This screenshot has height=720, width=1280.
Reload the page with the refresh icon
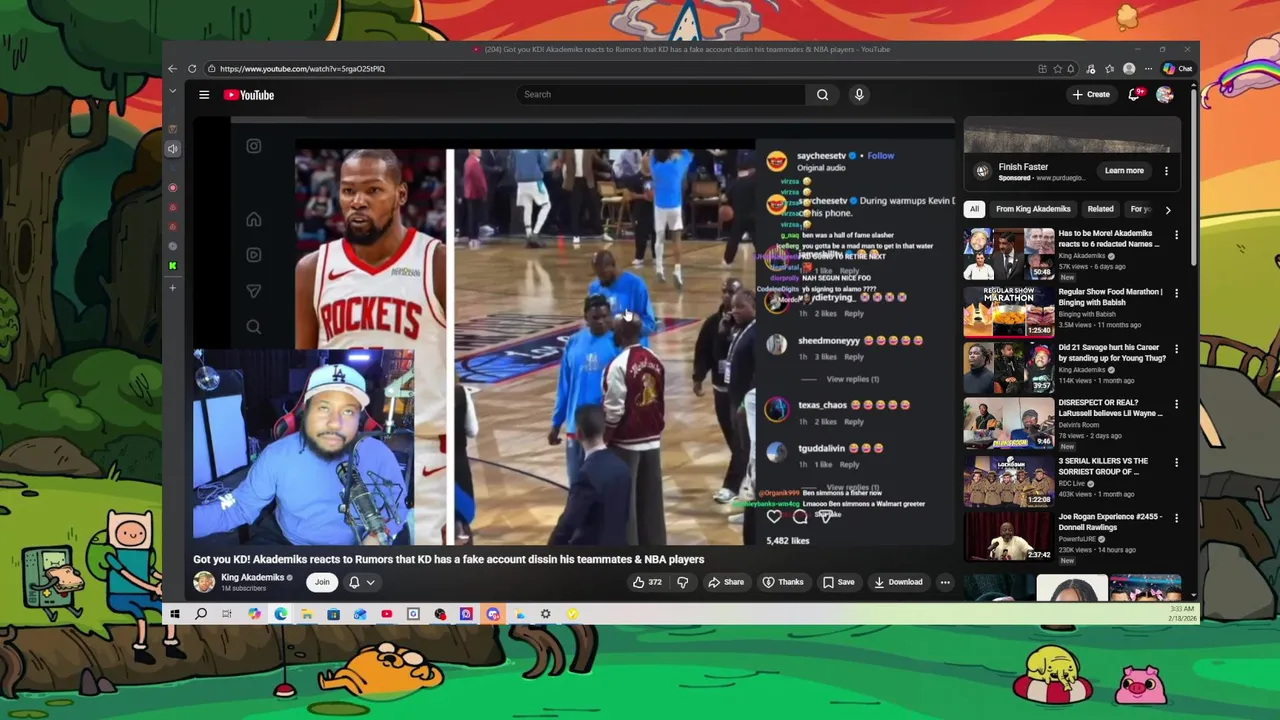(x=192, y=69)
